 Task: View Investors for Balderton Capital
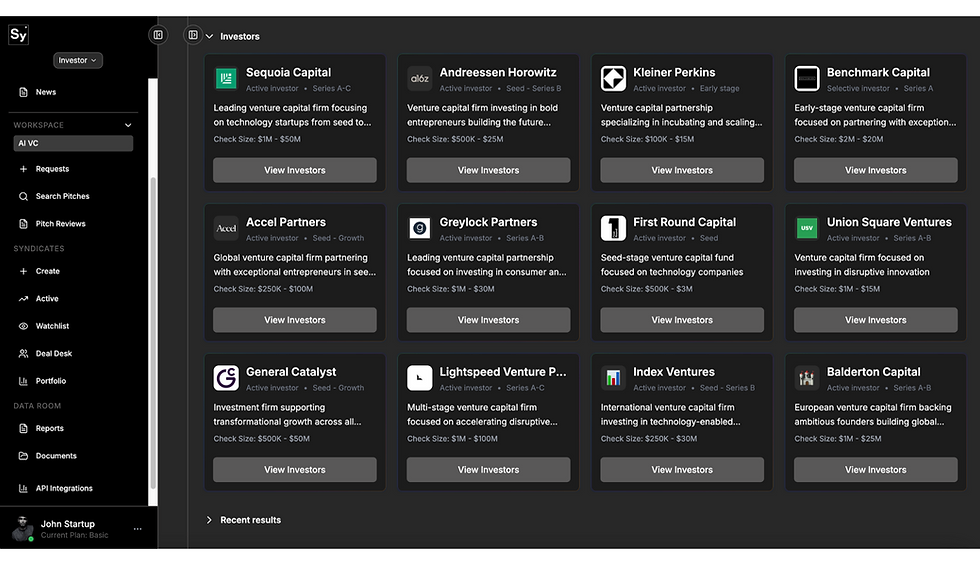pos(876,469)
